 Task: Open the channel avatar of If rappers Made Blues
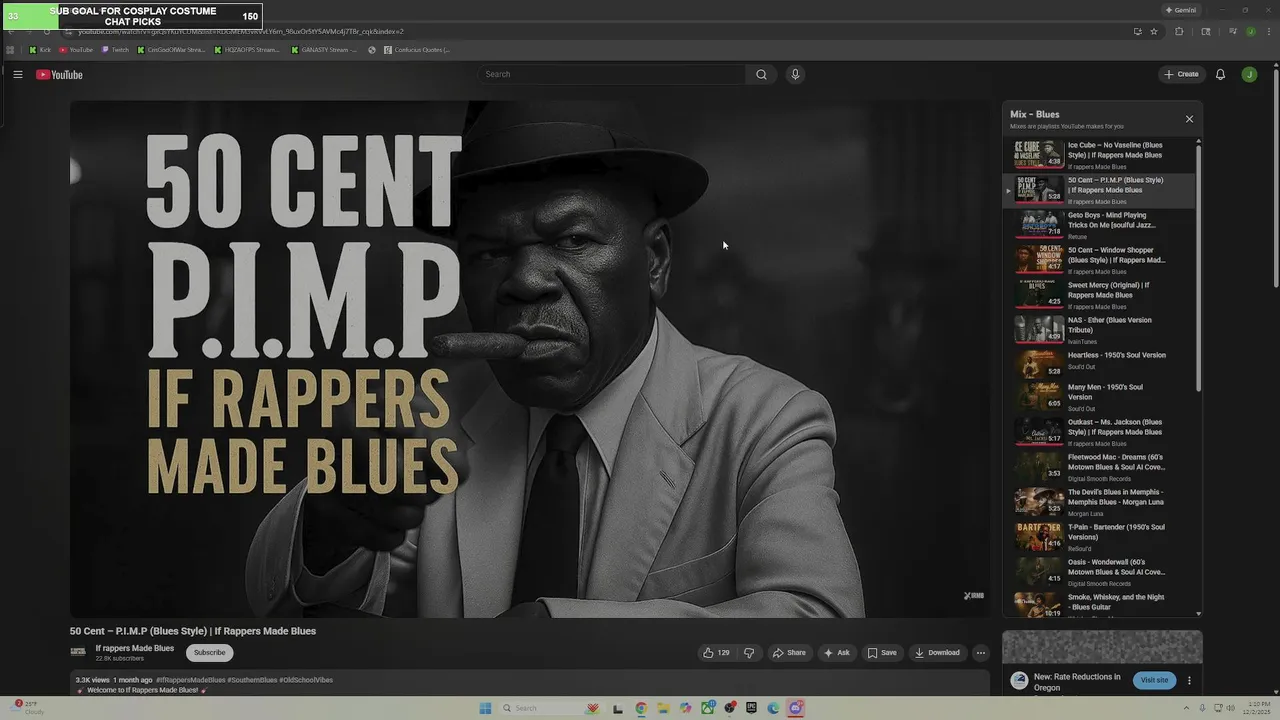pyautogui.click(x=78, y=652)
